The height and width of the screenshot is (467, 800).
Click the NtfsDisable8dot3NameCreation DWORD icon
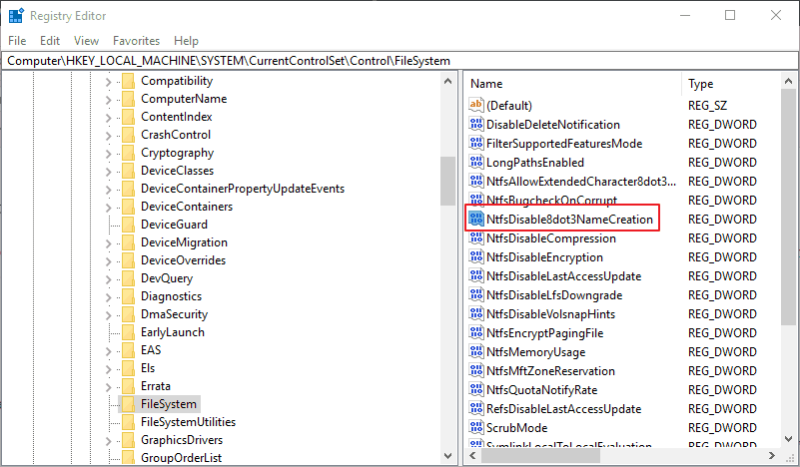[x=476, y=219]
